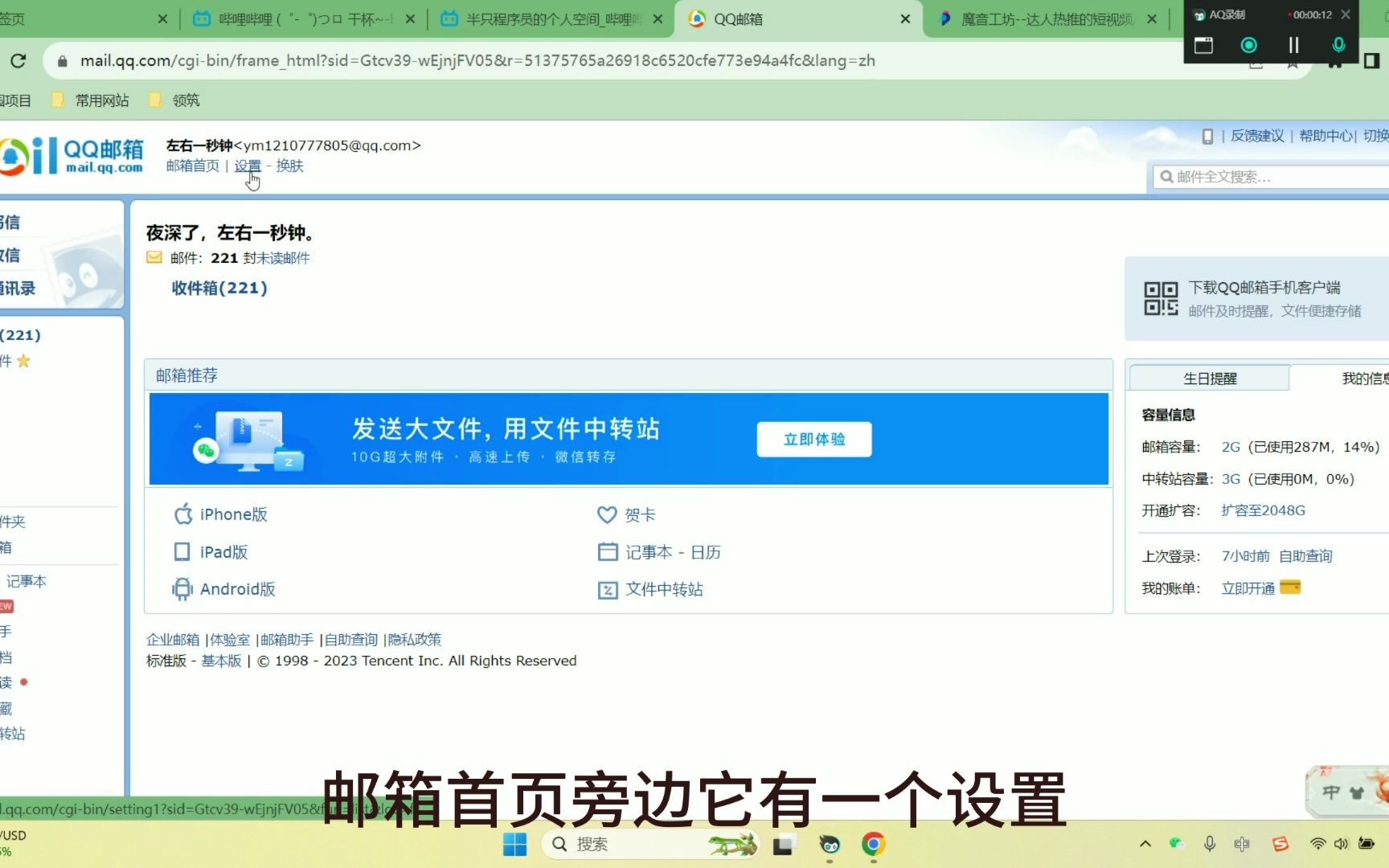The height and width of the screenshot is (868, 1389).
Task: Open the 文件中转站 link in recommendations
Action: (664, 589)
